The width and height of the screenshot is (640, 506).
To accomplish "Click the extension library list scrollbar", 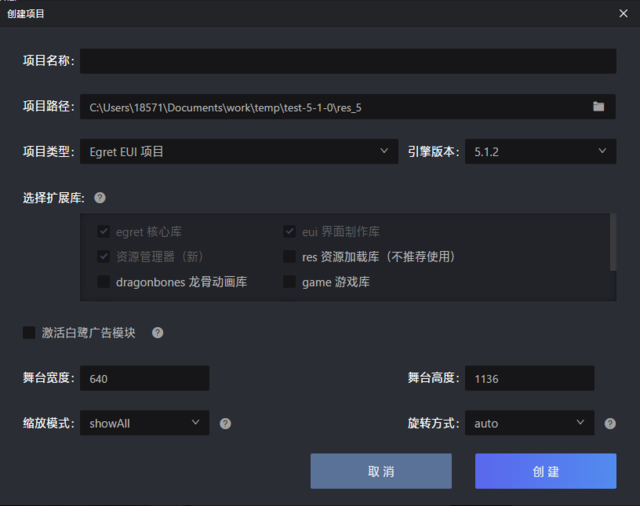I will pos(613,242).
